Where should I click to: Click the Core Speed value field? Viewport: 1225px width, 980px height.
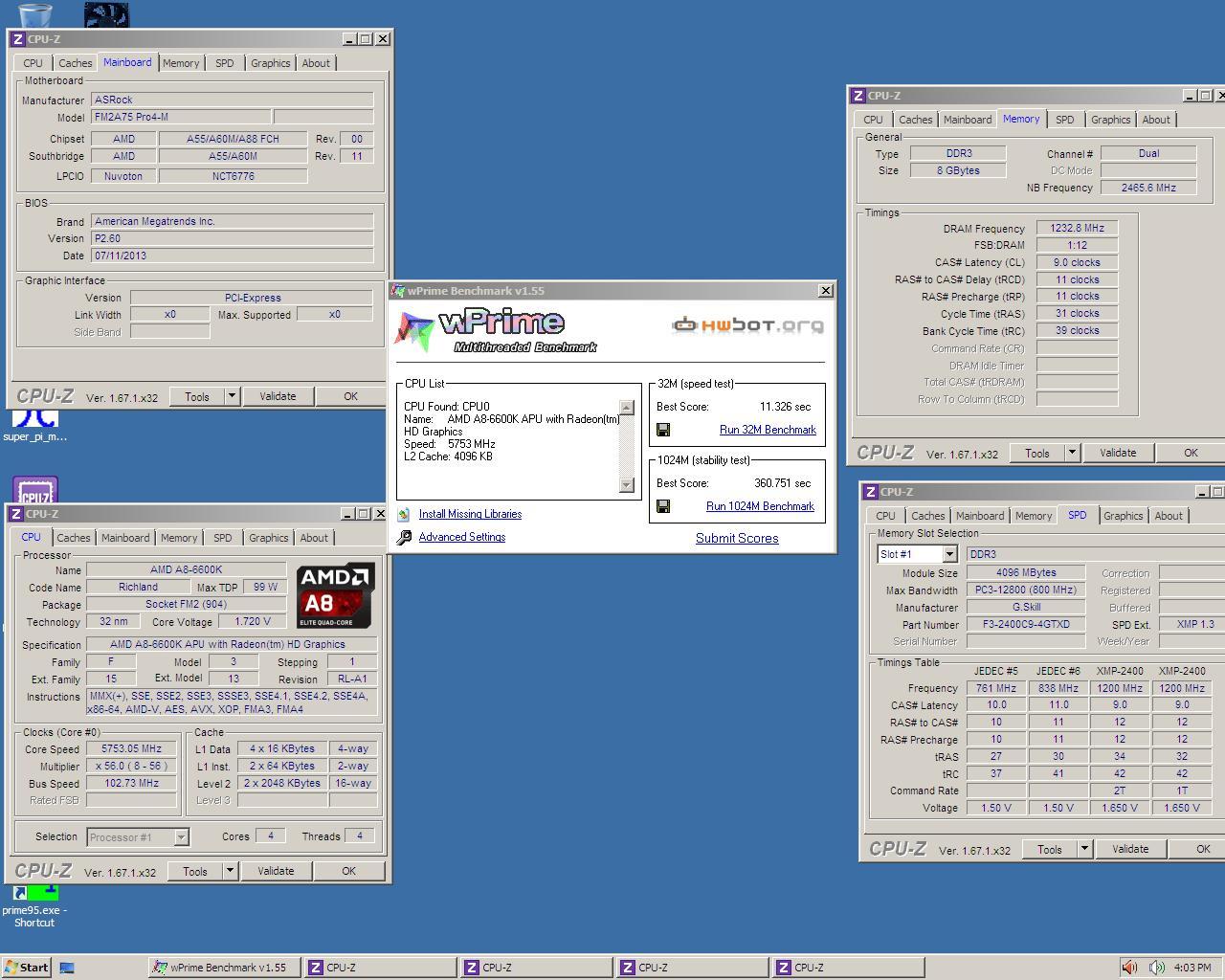click(131, 749)
